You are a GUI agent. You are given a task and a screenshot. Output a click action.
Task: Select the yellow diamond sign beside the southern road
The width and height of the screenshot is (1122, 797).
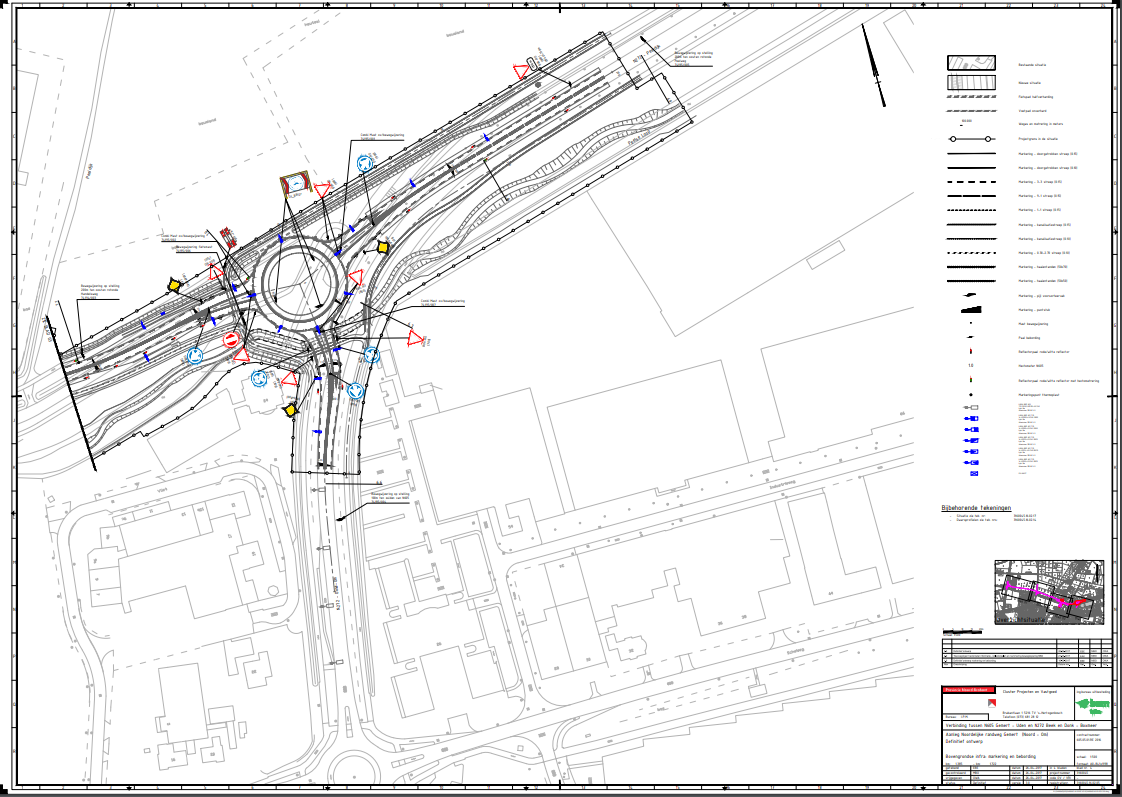(291, 409)
